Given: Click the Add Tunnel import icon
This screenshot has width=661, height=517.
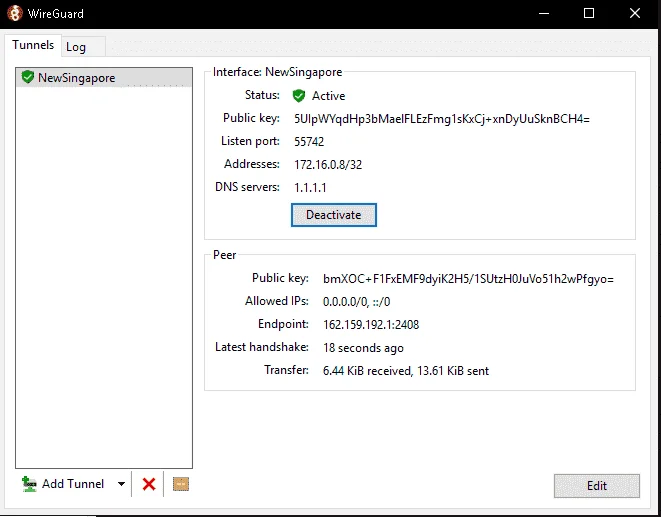Looking at the screenshot, I should [x=29, y=484].
